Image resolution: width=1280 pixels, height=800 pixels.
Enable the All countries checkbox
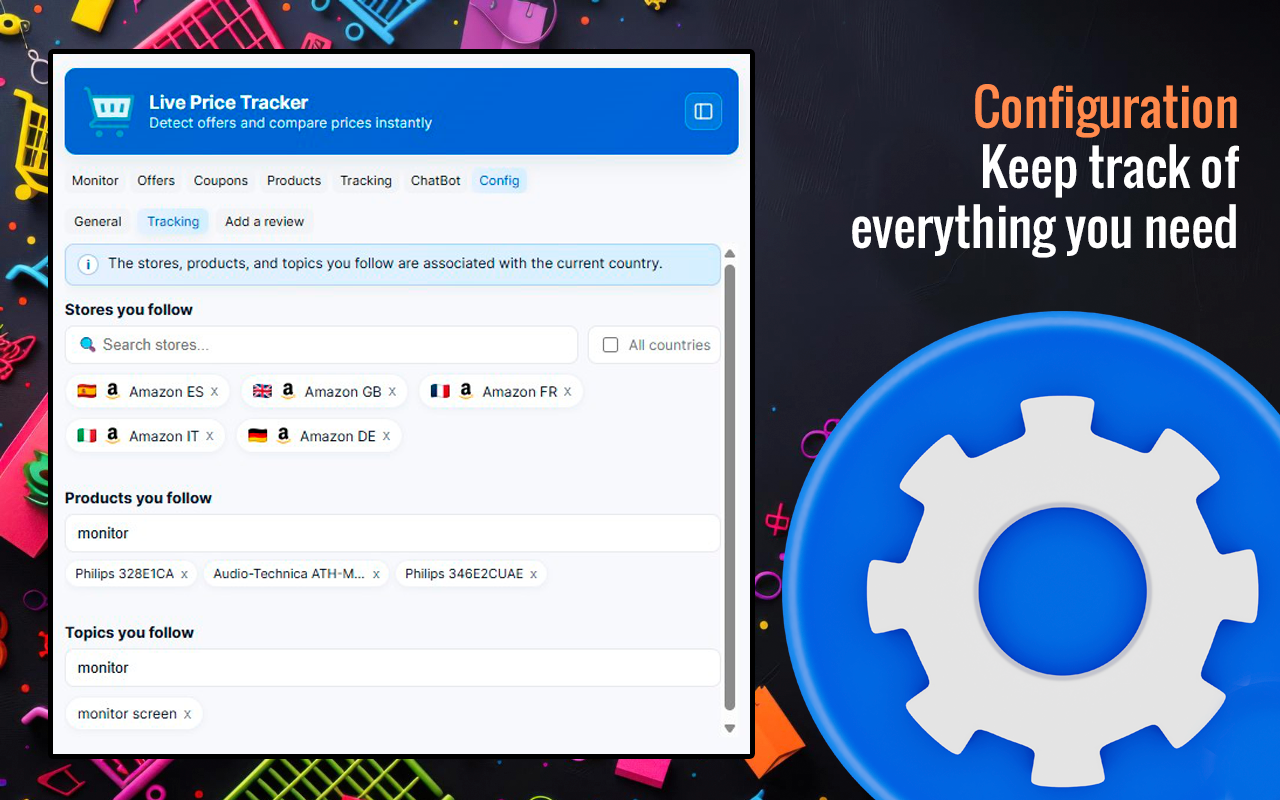click(610, 344)
